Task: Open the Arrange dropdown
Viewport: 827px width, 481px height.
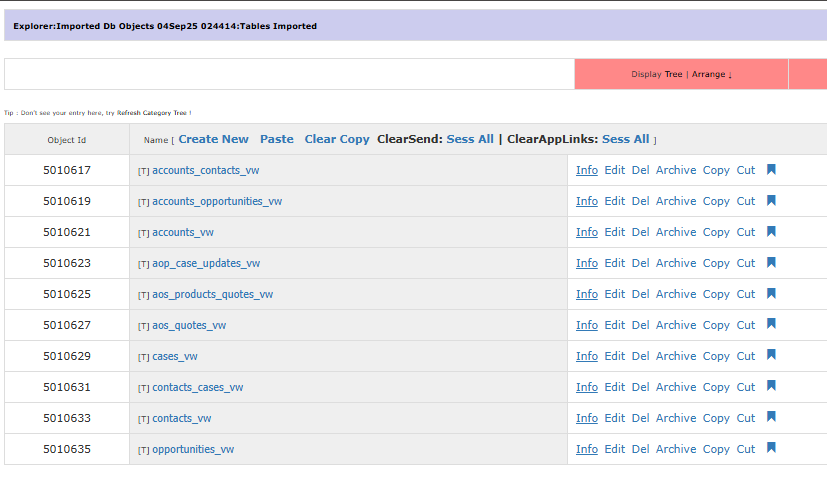Action: 711,74
